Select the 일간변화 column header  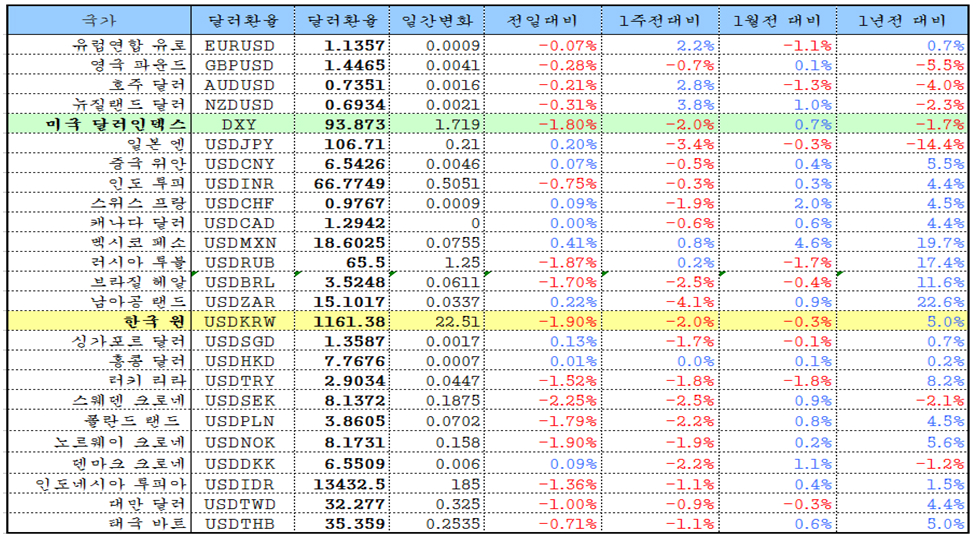pyautogui.click(x=436, y=20)
